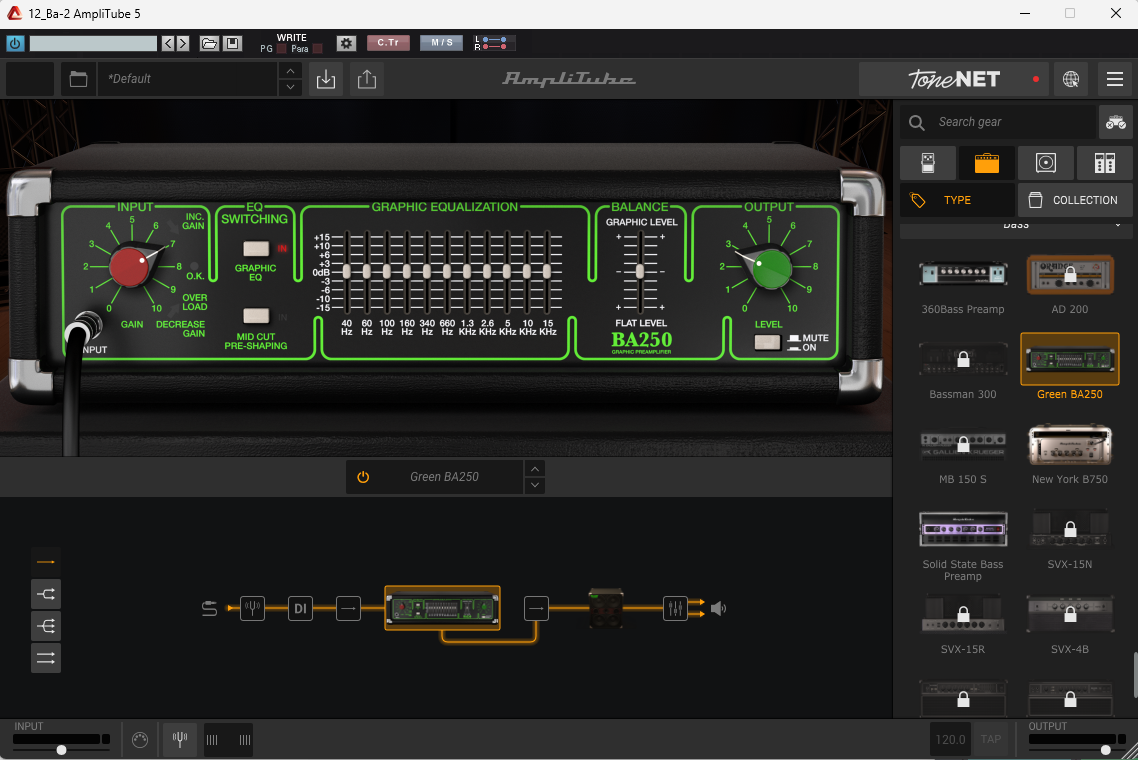Switch to previous amp model arrow
Viewport: 1138px width, 760px height.
[535, 469]
